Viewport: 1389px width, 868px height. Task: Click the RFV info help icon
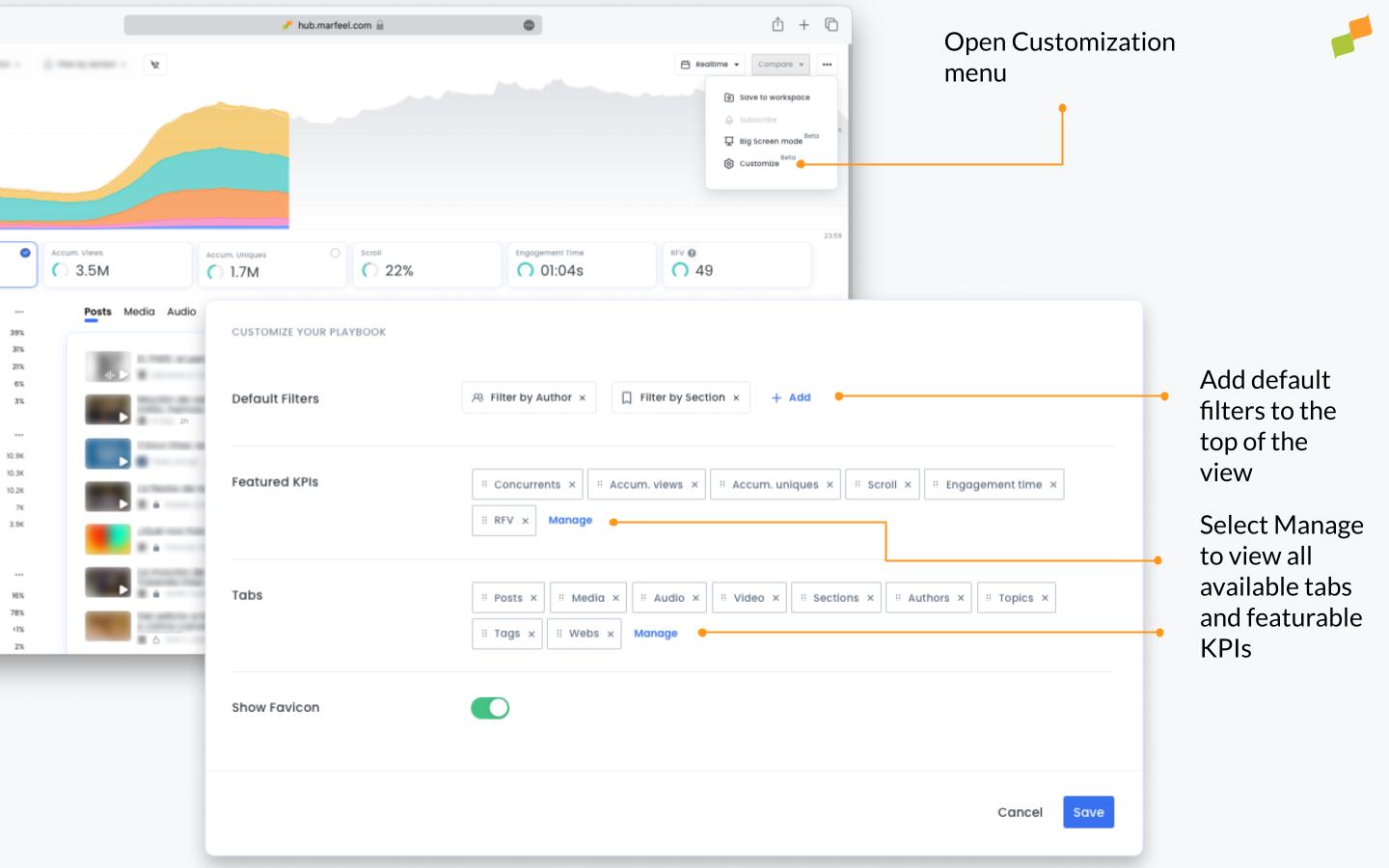click(x=692, y=253)
